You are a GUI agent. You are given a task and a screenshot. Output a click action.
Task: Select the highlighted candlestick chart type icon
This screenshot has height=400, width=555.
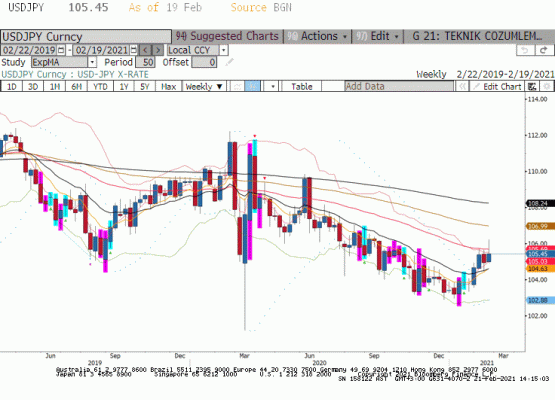[x=253, y=86]
